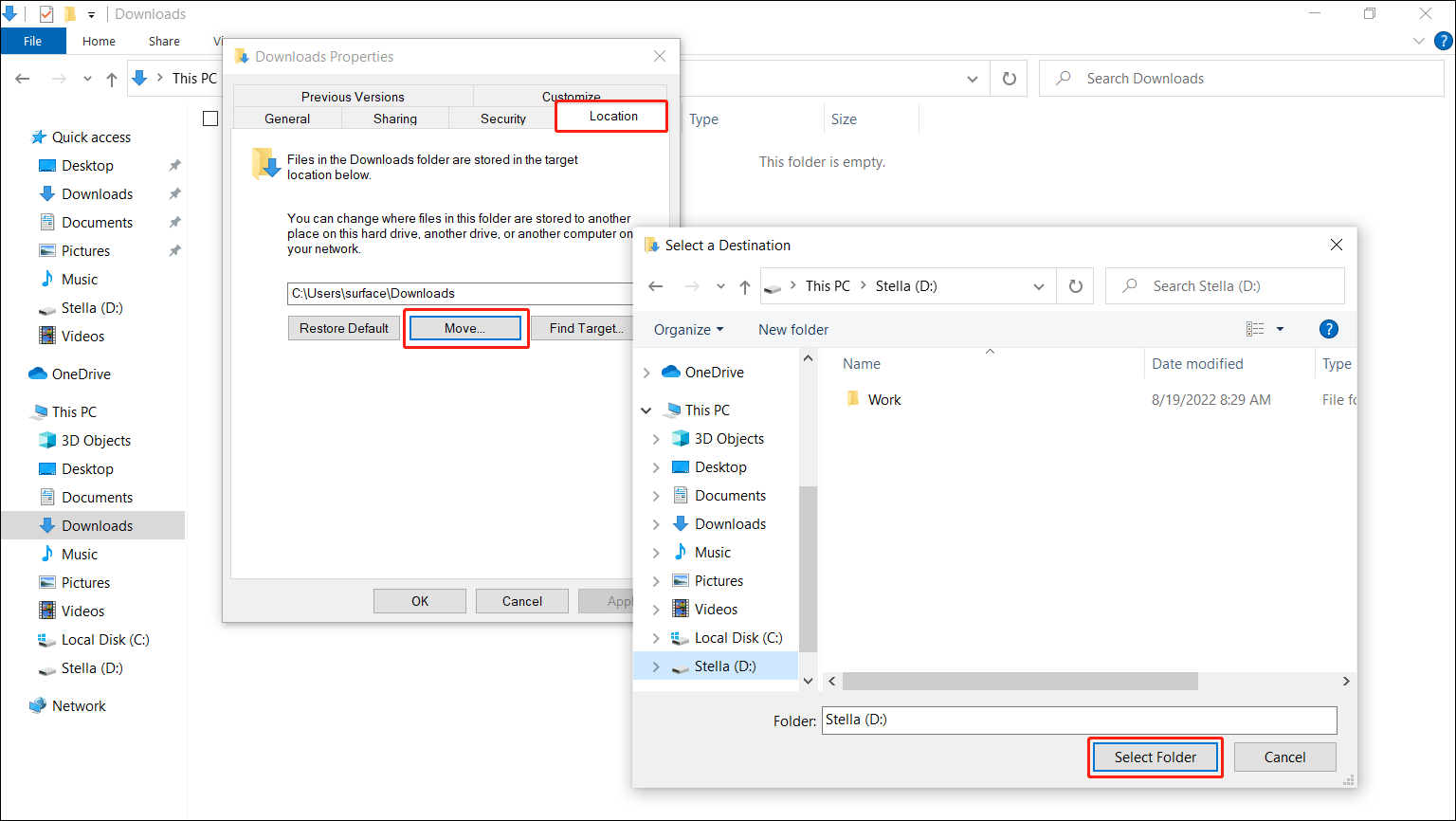Image resolution: width=1456 pixels, height=821 pixels.
Task: Click the Search Downloads box in Explorer
Action: click(1242, 79)
